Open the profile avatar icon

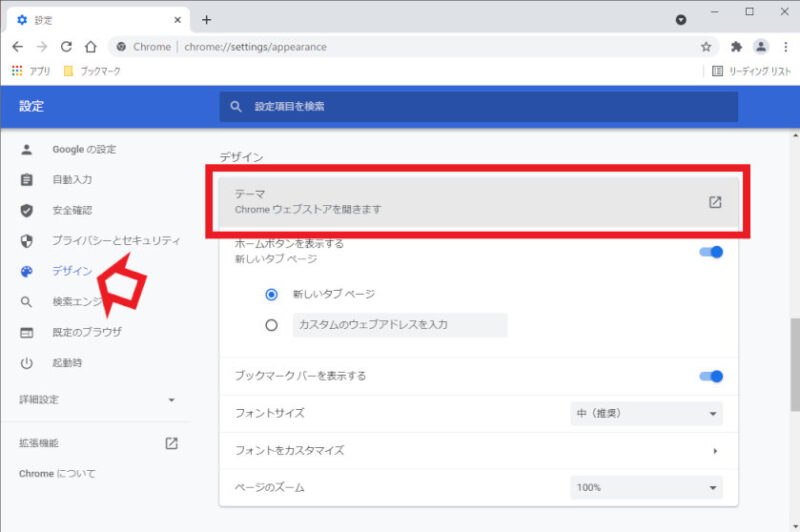pyautogui.click(x=761, y=47)
